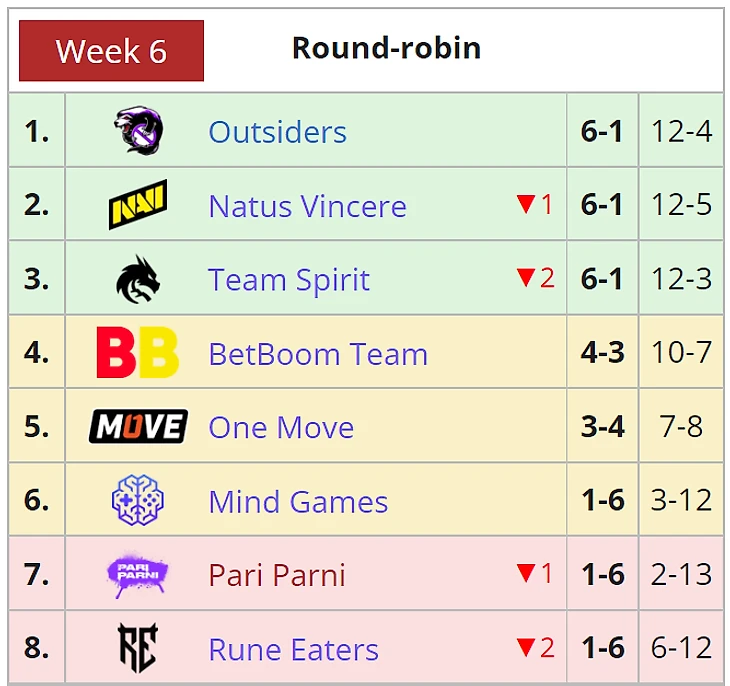This screenshot has width=730, height=686.
Task: Click the Rune Eaters RE logo
Action: (x=138, y=648)
